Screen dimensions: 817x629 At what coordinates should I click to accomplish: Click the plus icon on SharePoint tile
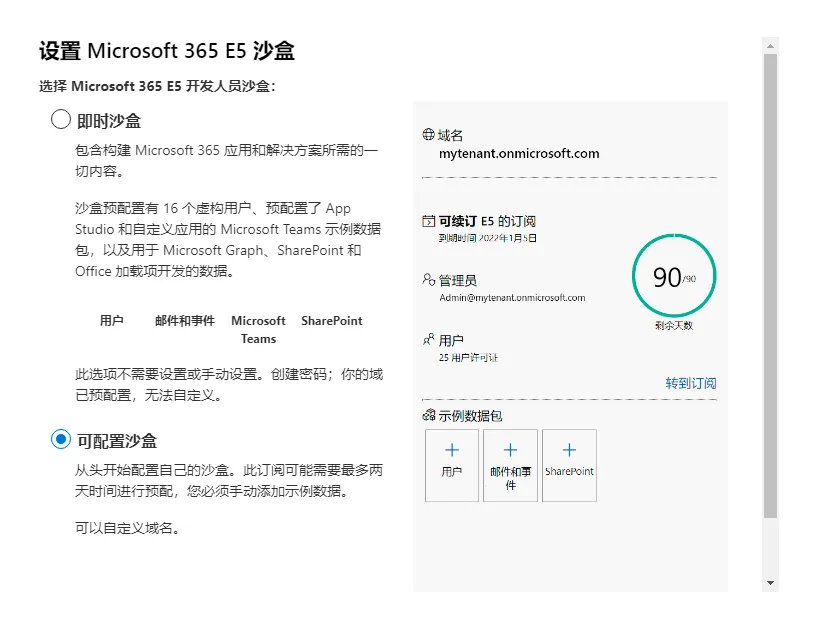point(569,451)
